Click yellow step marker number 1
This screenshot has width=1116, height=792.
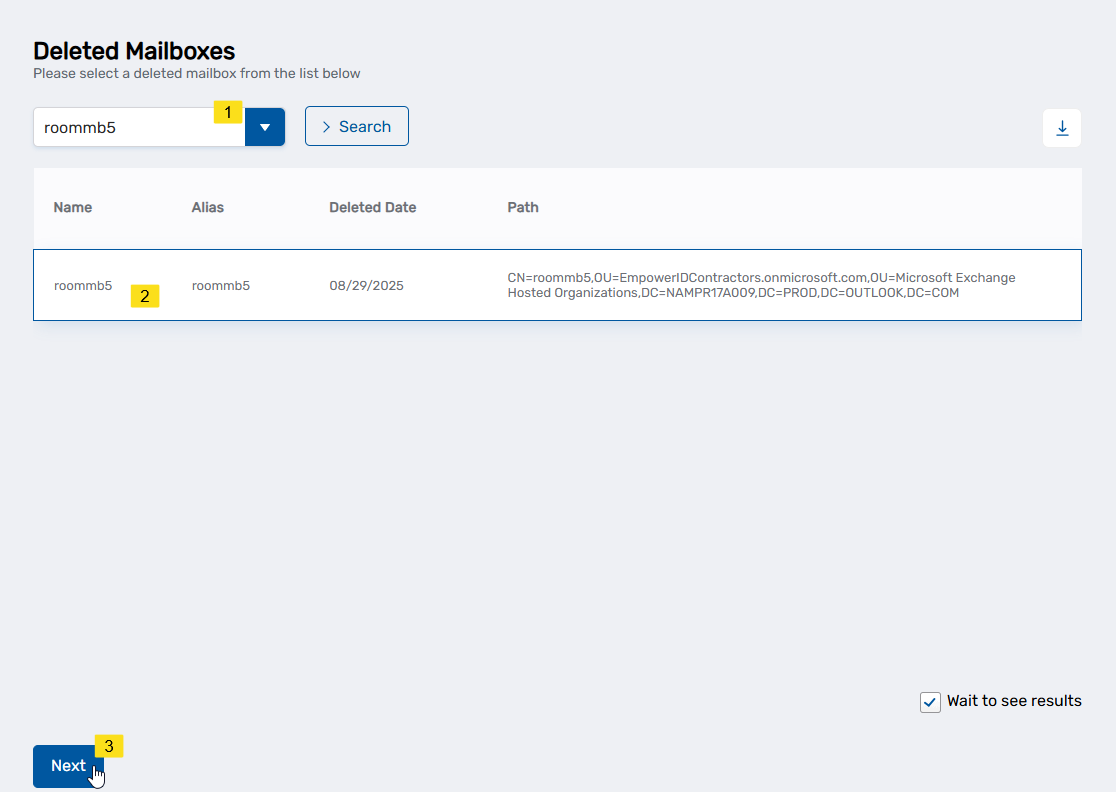click(228, 112)
